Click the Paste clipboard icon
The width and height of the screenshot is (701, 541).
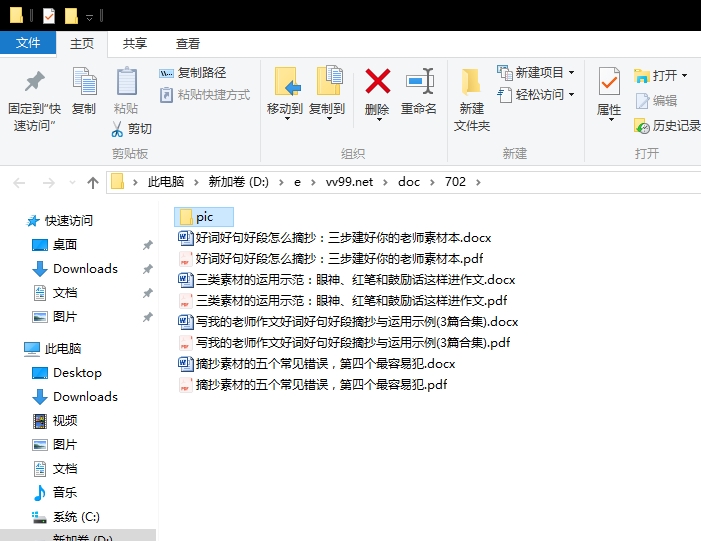point(126,81)
